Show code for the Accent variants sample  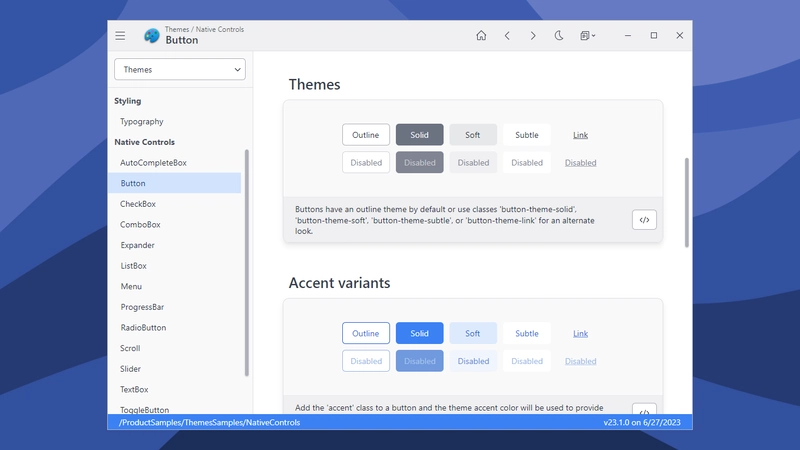pyautogui.click(x=644, y=410)
